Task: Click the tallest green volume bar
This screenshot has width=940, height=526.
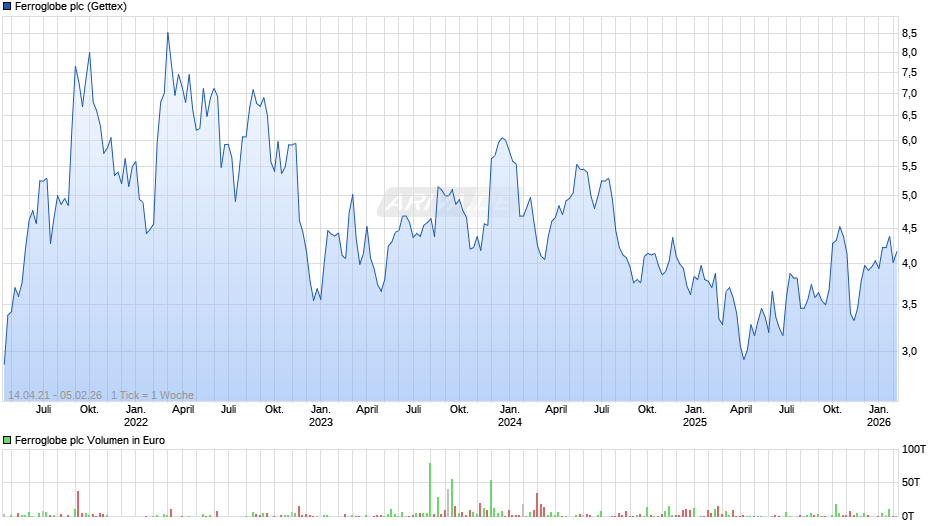Action: (x=430, y=489)
